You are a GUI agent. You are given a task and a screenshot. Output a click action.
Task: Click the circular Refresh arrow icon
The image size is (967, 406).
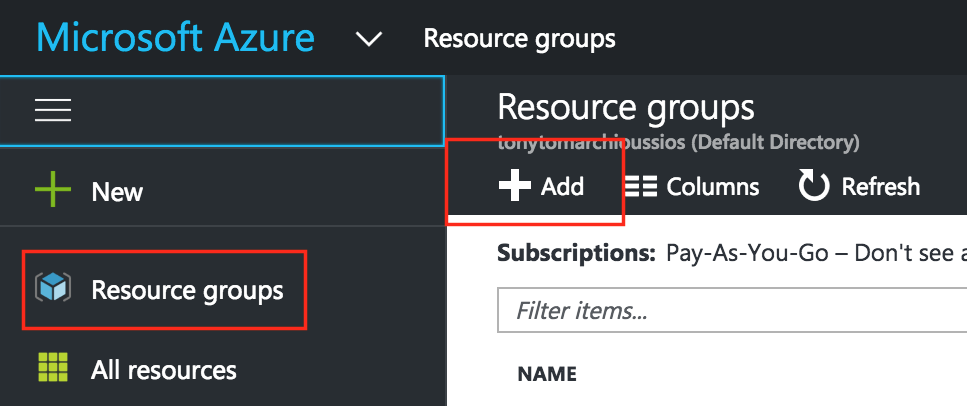coord(814,186)
